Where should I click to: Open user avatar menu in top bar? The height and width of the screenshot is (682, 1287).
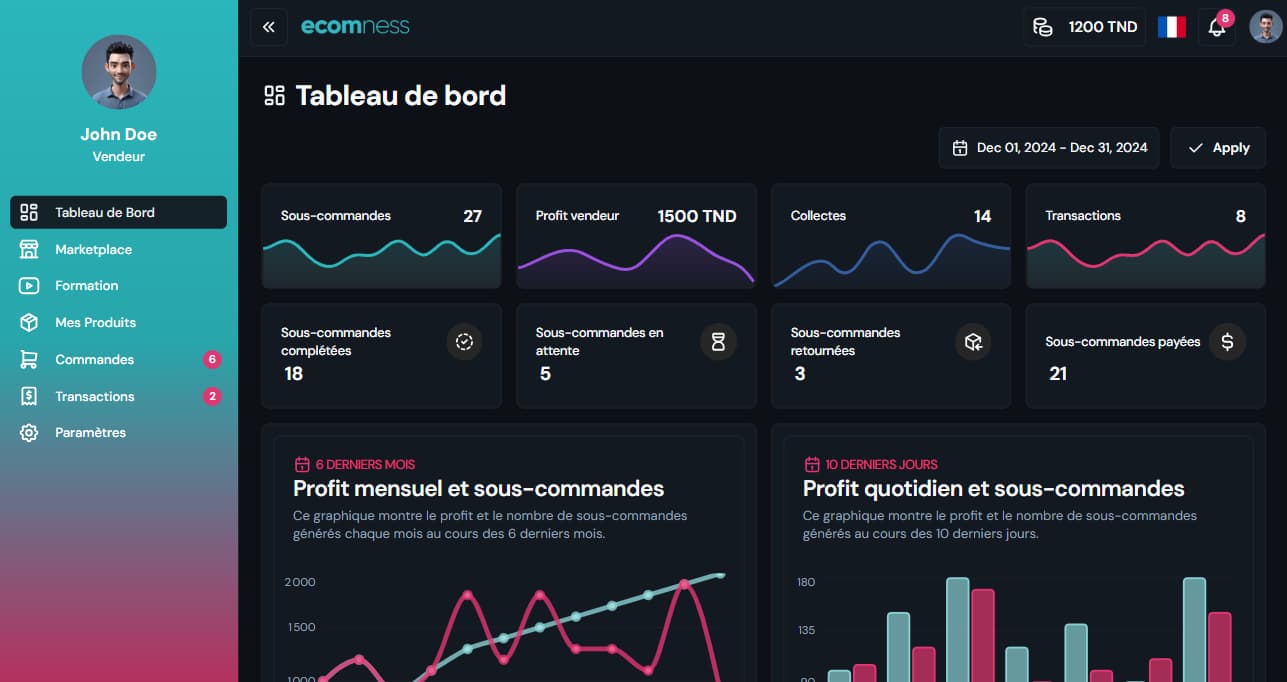click(x=1265, y=27)
